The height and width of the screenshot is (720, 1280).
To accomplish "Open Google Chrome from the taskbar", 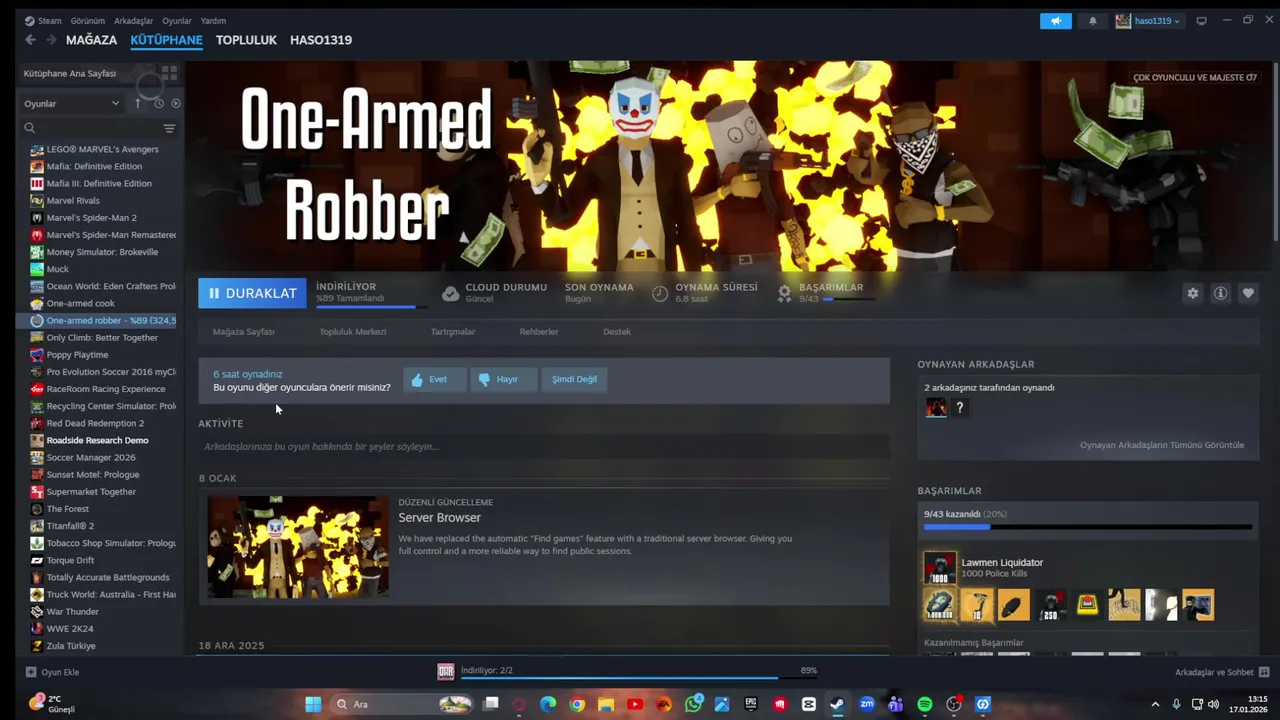I will [577, 704].
